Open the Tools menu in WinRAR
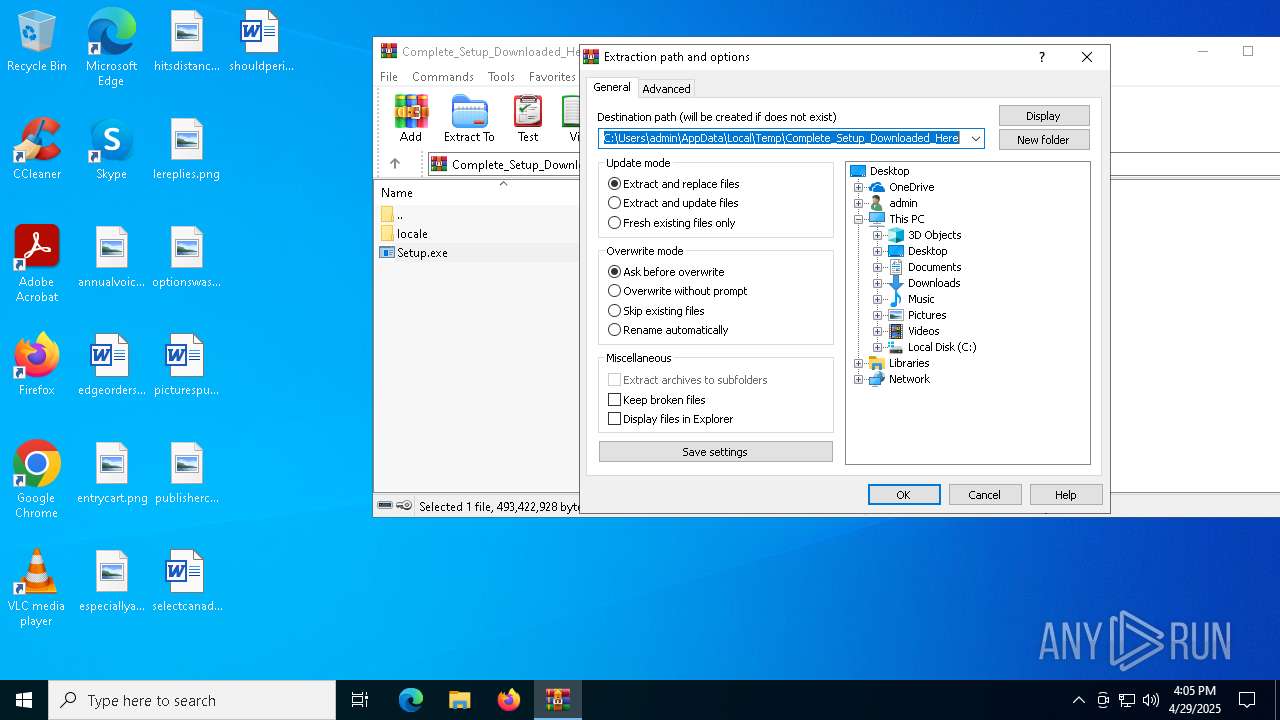1280x720 pixels. click(x=501, y=77)
